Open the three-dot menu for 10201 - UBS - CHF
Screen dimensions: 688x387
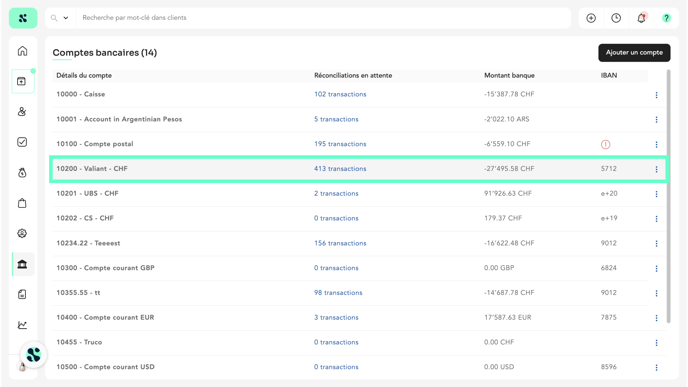656,194
